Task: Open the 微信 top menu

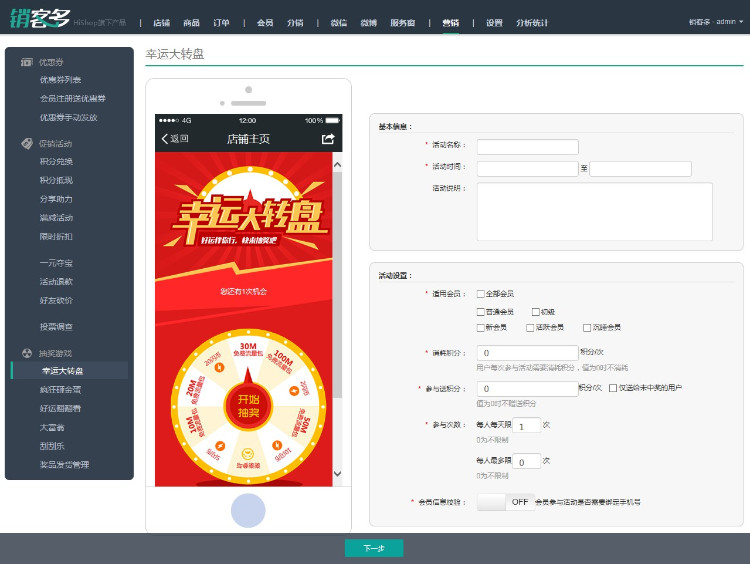Action: click(x=339, y=22)
